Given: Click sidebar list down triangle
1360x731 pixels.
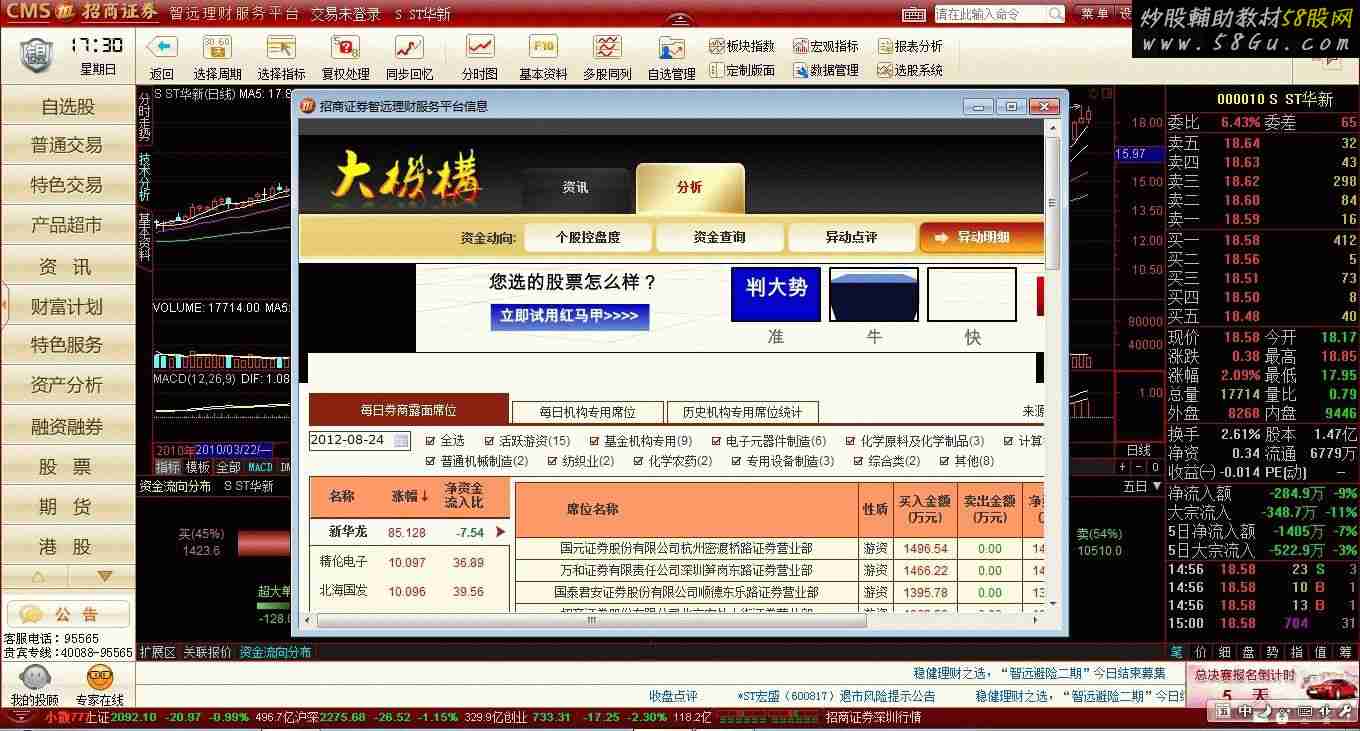Looking at the screenshot, I should tap(104, 576).
